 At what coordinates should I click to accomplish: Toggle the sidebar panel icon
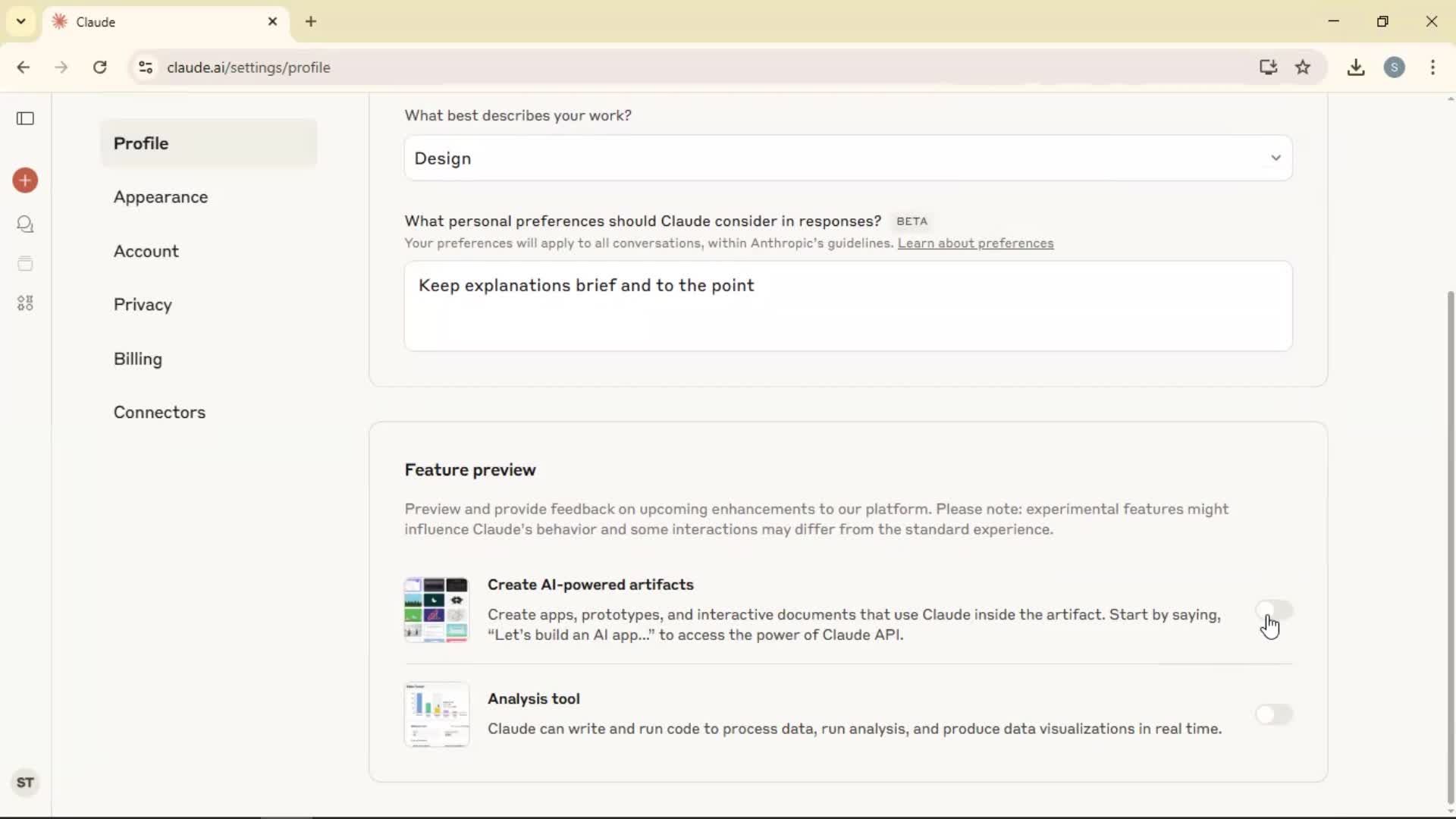[x=25, y=118]
